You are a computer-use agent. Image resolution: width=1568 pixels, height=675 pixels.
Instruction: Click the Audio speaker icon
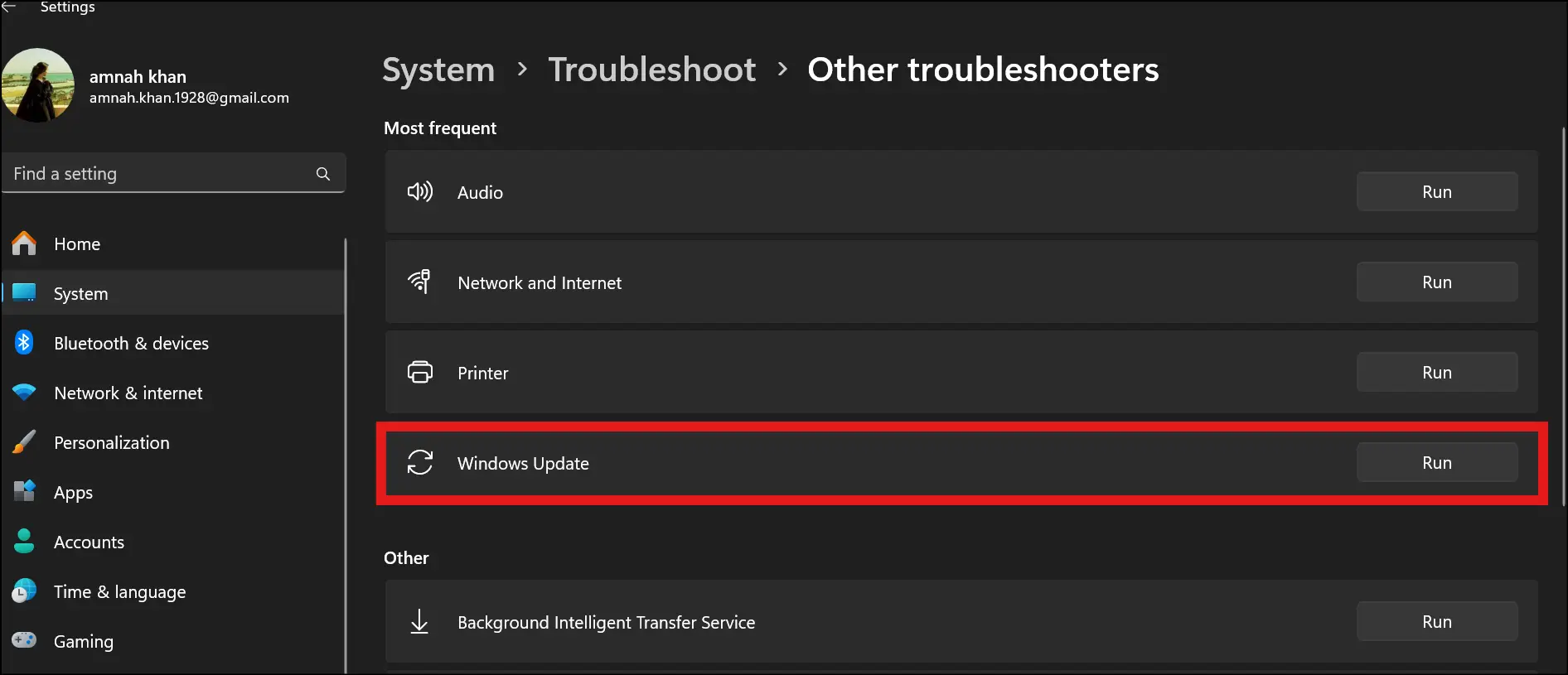[x=420, y=191]
